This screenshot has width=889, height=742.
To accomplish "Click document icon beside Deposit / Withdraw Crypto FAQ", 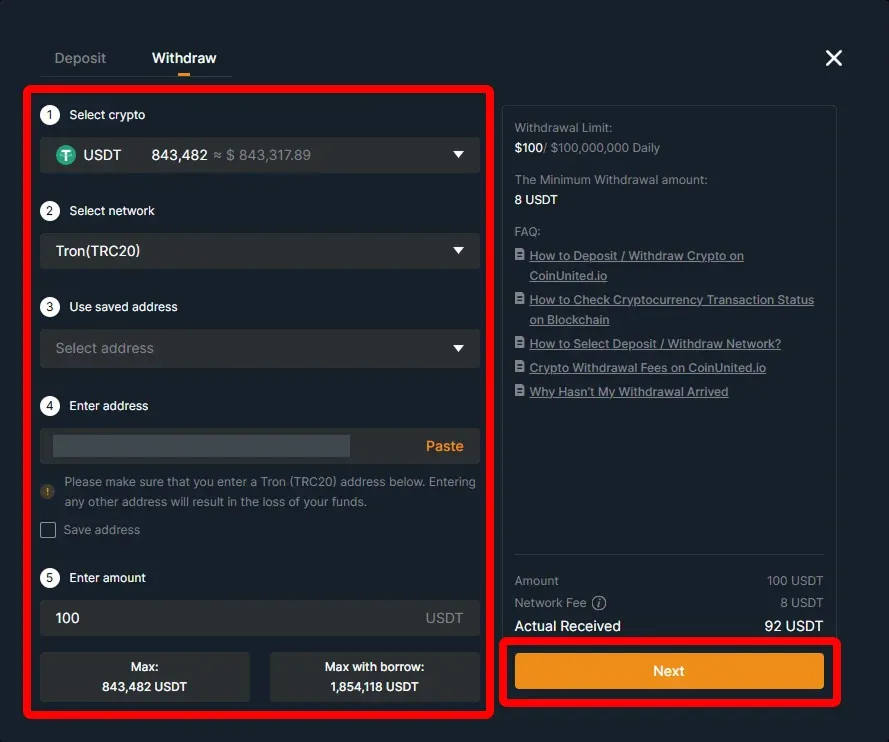I will pyautogui.click(x=519, y=255).
